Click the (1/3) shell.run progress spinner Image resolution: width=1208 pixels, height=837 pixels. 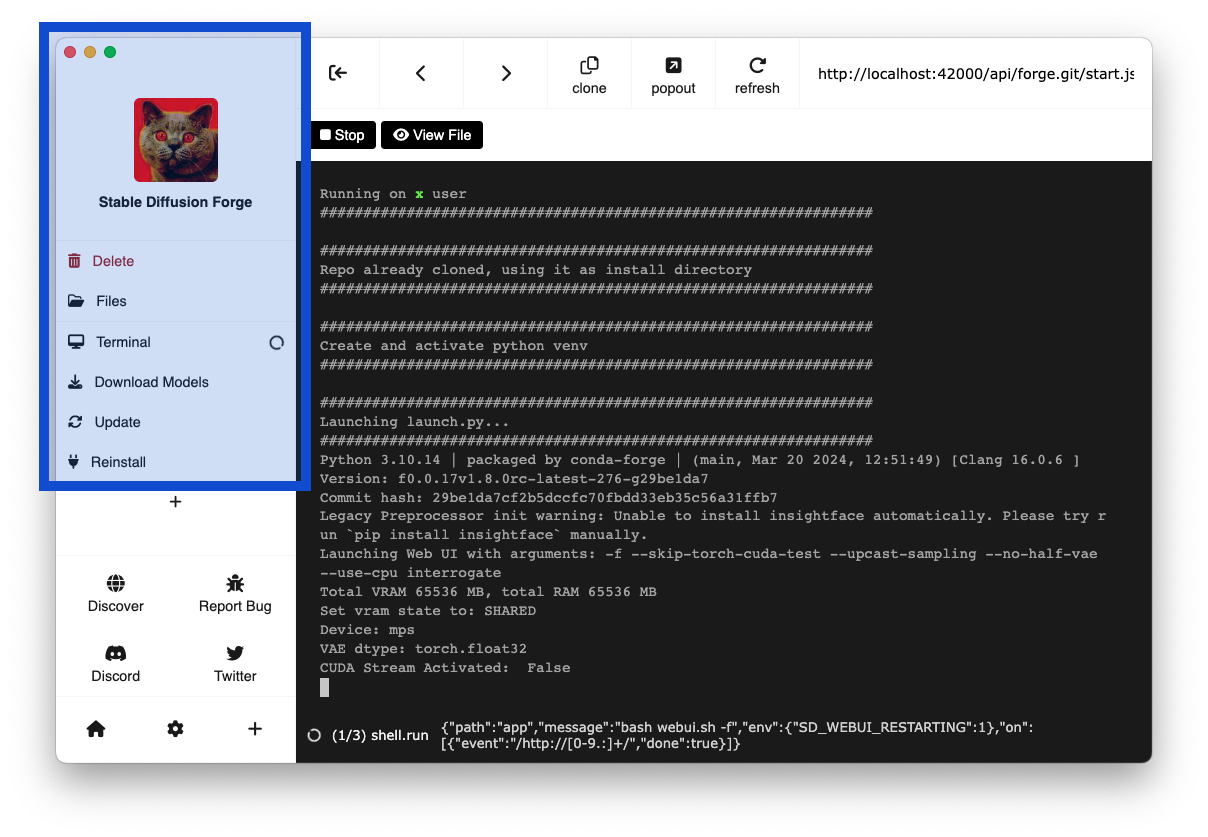click(x=313, y=734)
